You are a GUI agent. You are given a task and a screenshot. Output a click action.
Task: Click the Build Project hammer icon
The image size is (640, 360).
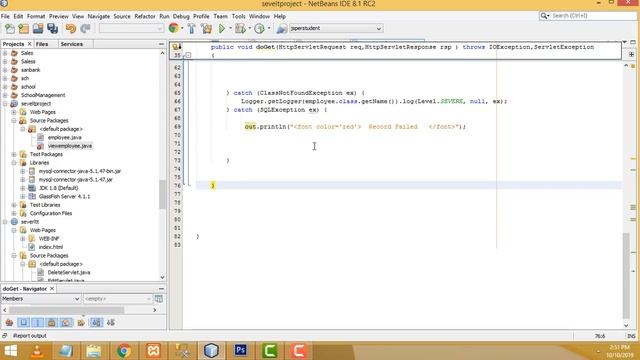pos(192,29)
